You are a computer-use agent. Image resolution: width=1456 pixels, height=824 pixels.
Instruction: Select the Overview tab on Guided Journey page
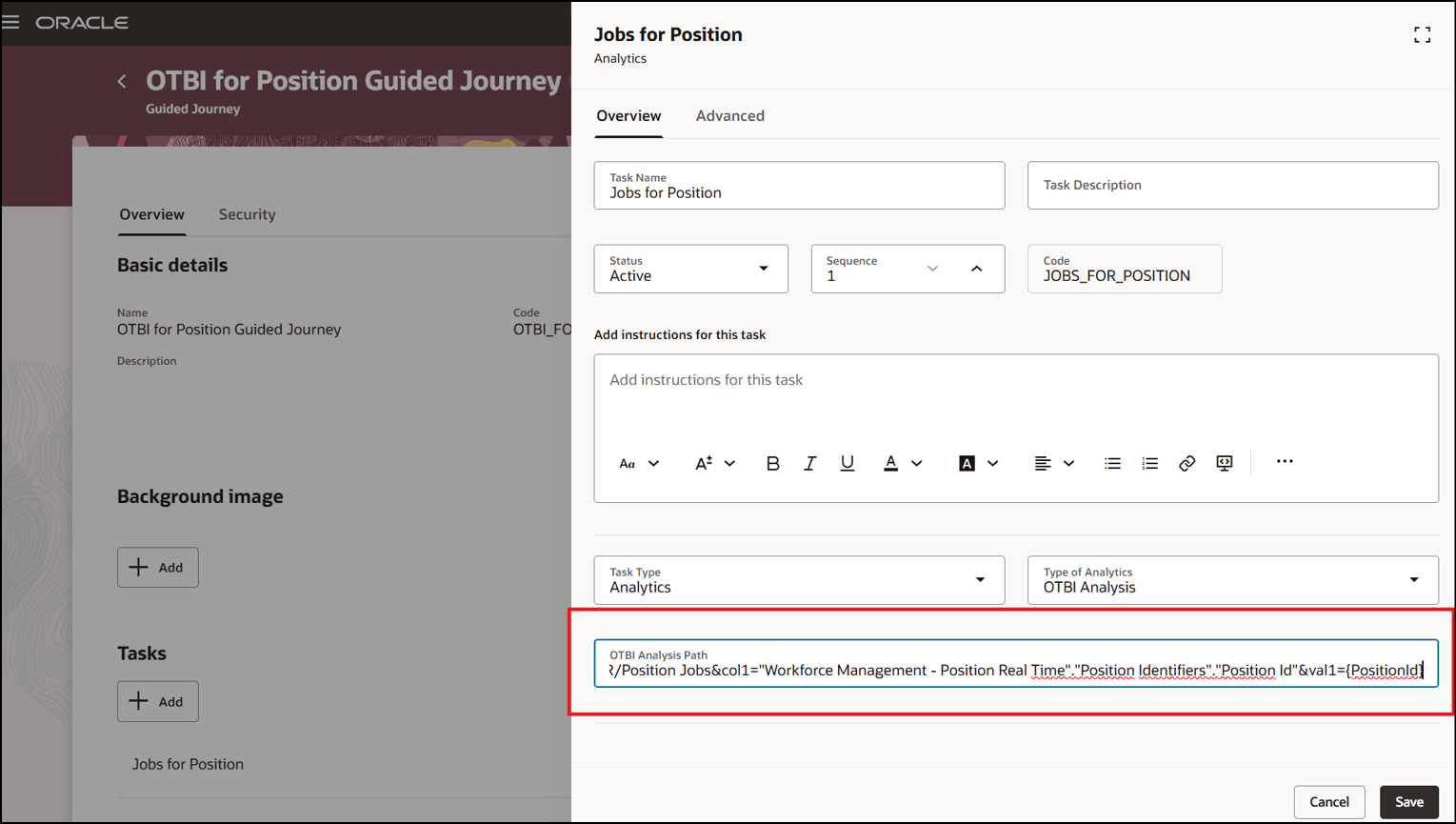[151, 214]
